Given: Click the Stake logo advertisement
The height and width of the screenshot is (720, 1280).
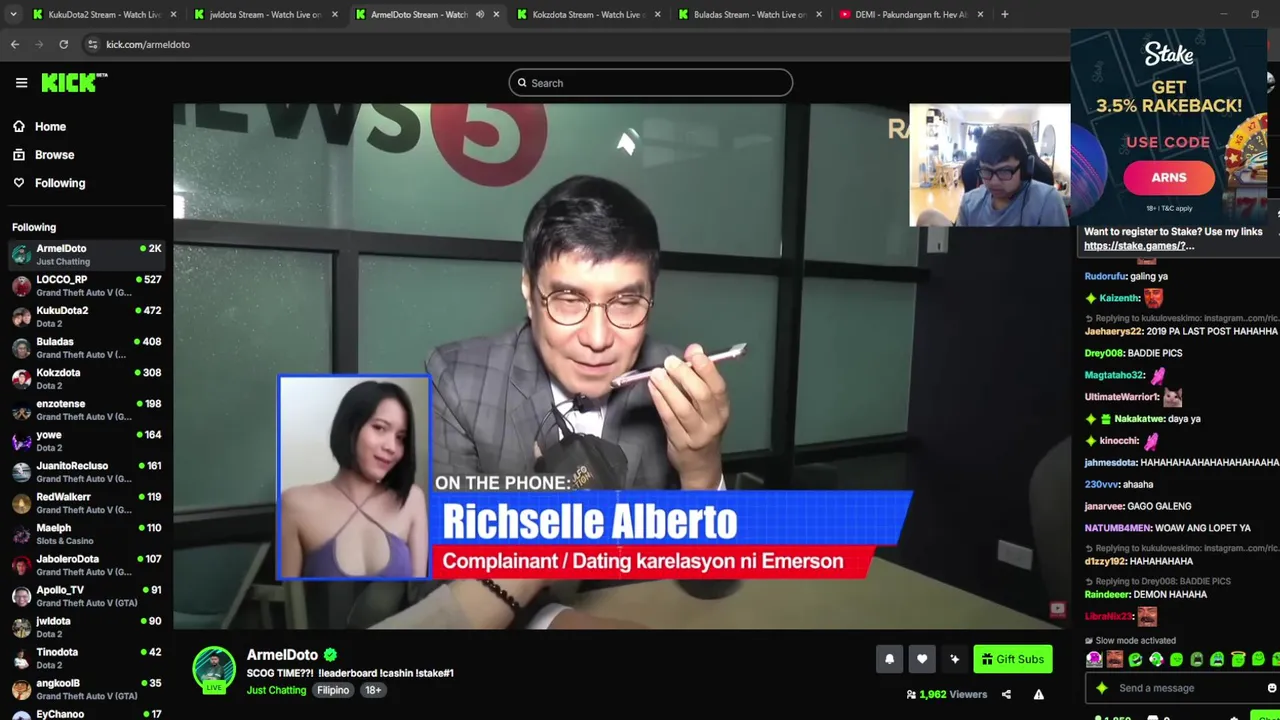Looking at the screenshot, I should pyautogui.click(x=1169, y=55).
